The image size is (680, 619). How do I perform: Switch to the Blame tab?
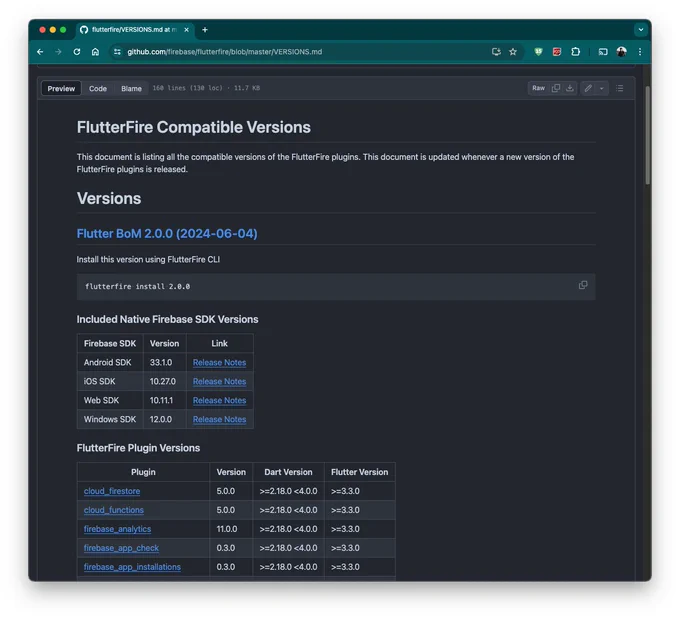pos(131,88)
